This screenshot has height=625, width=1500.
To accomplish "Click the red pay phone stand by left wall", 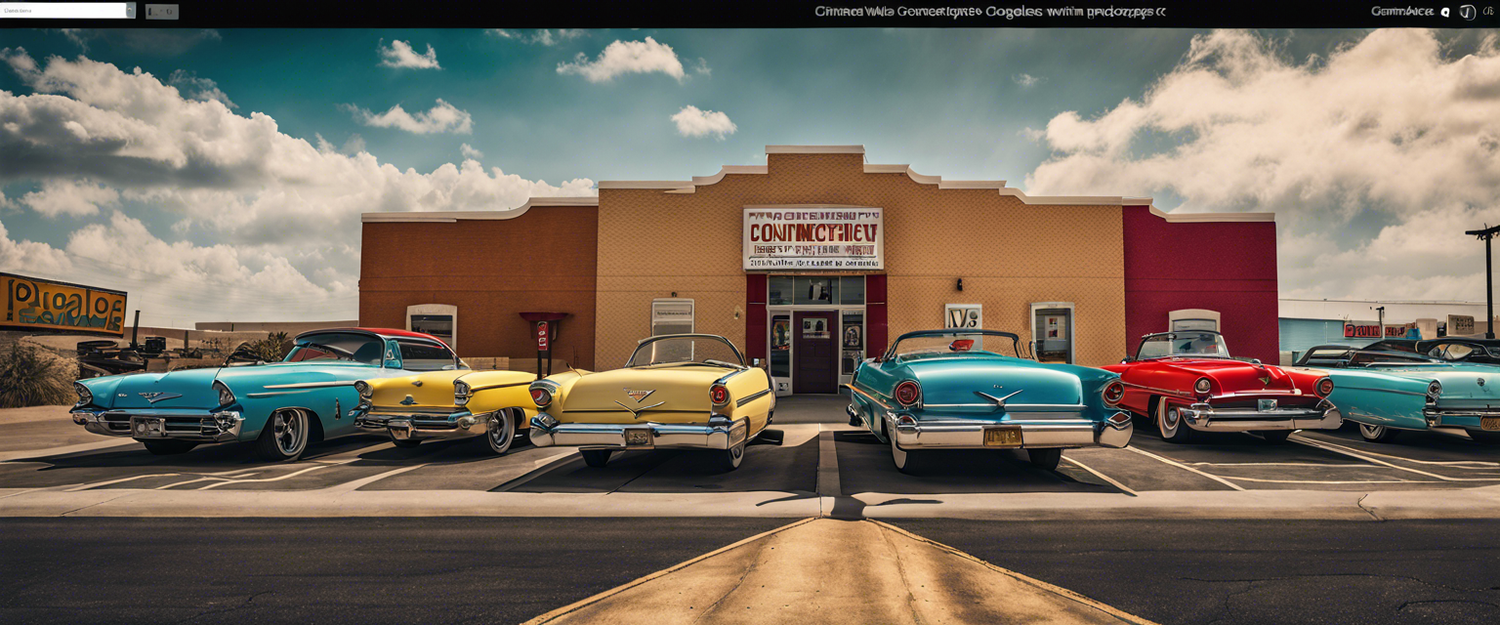I will [x=542, y=336].
